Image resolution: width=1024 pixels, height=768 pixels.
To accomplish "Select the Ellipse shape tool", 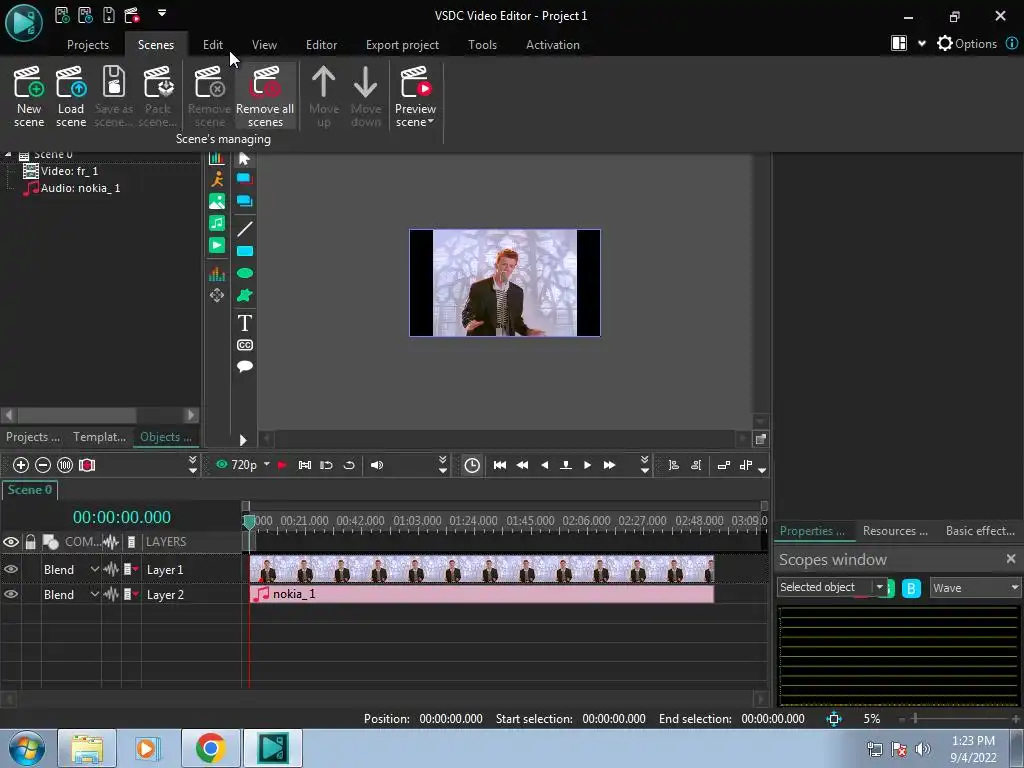I will coord(245,273).
